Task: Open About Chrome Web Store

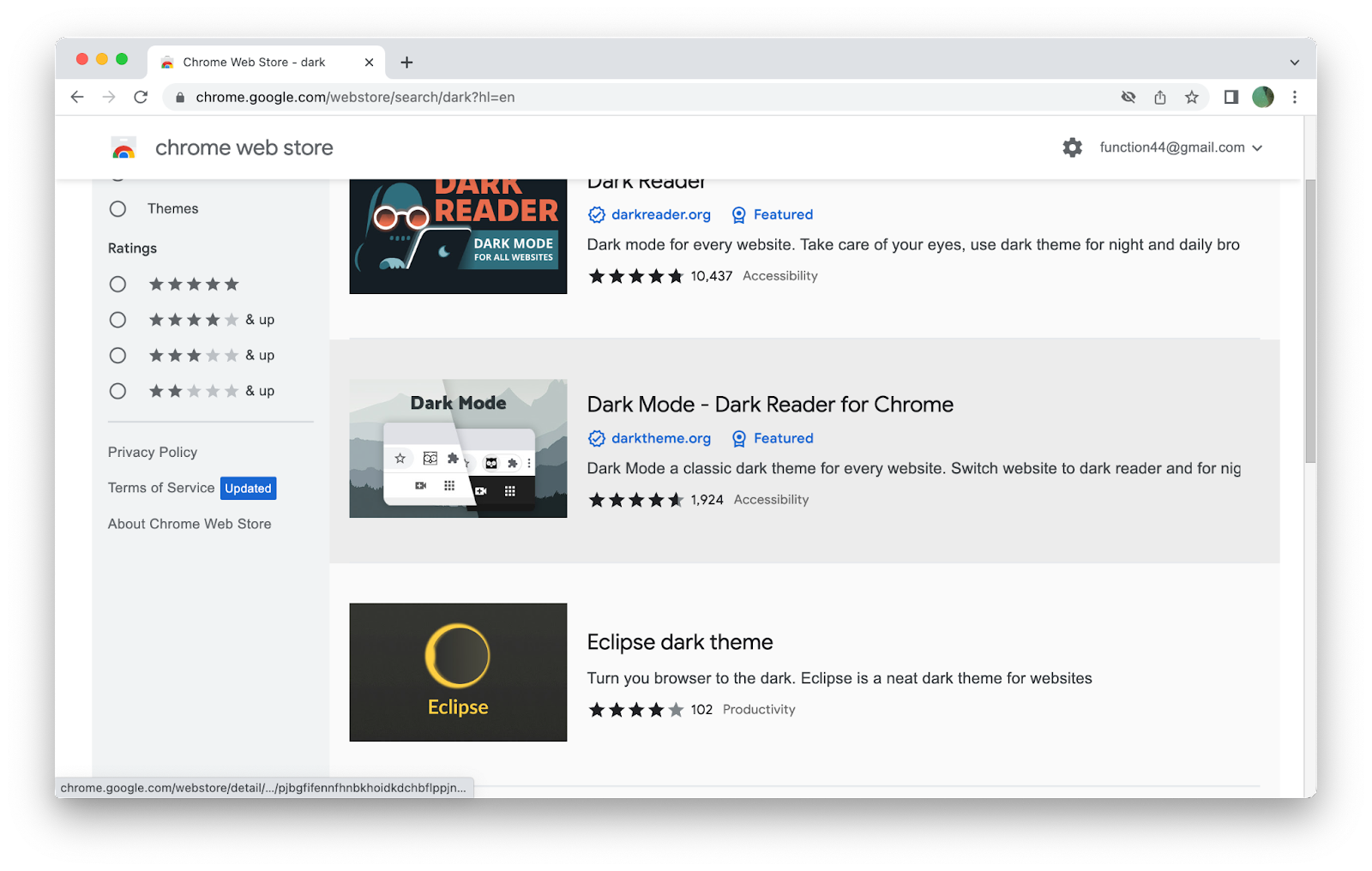Action: coord(190,524)
